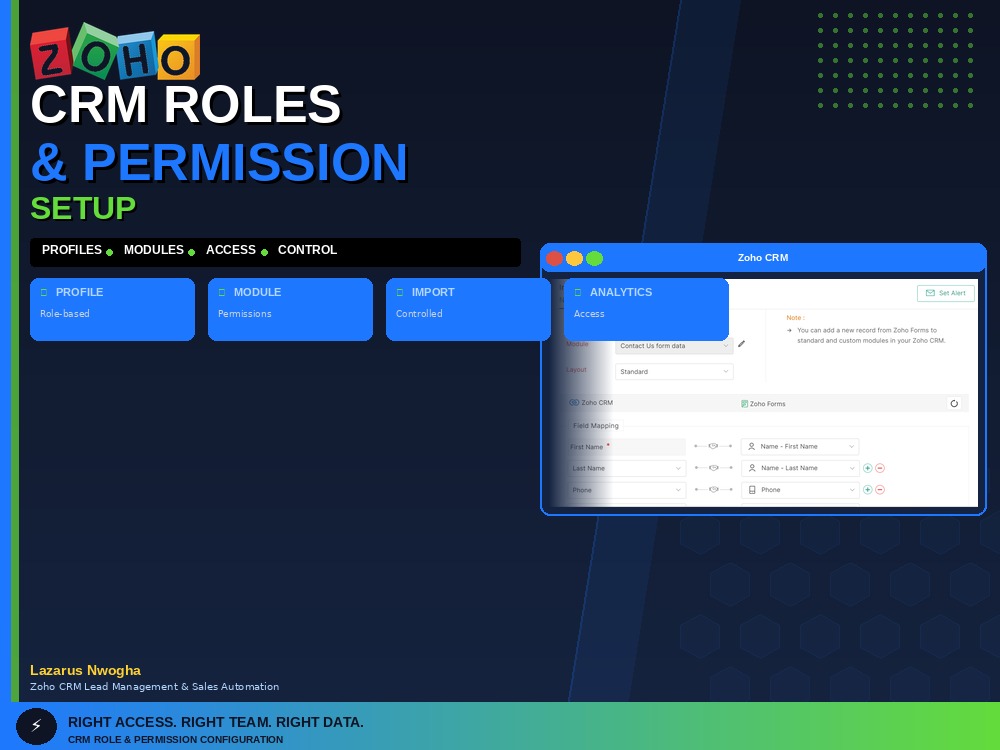Viewport: 1000px width, 750px height.
Task: Click the red minus icon in the Last Name row
Action: click(880, 468)
